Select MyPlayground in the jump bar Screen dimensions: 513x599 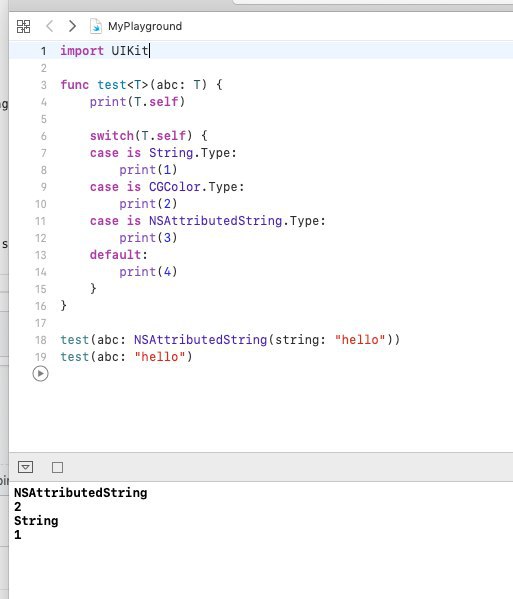(x=145, y=26)
